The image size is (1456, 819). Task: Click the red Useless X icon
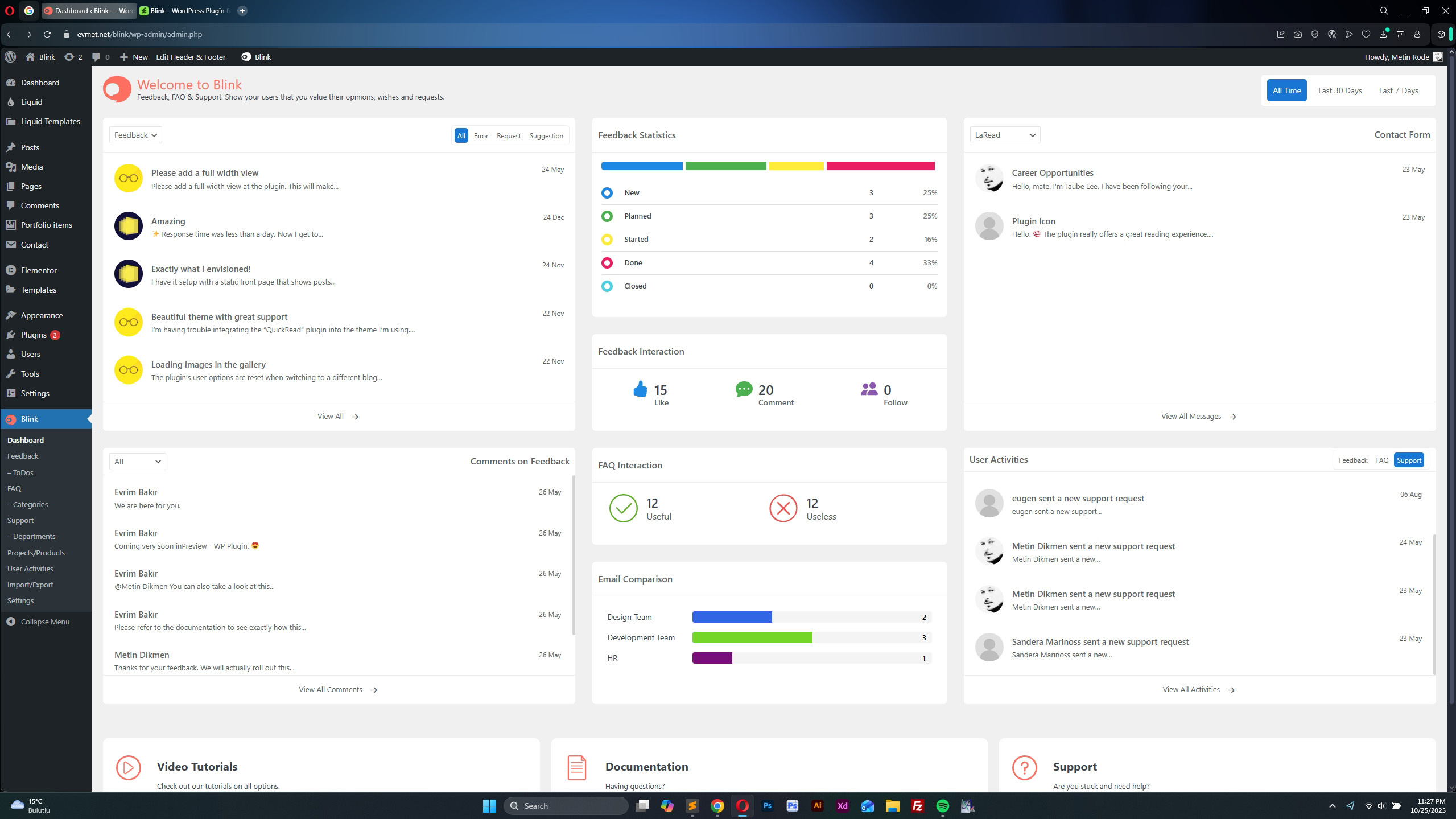tap(783, 508)
